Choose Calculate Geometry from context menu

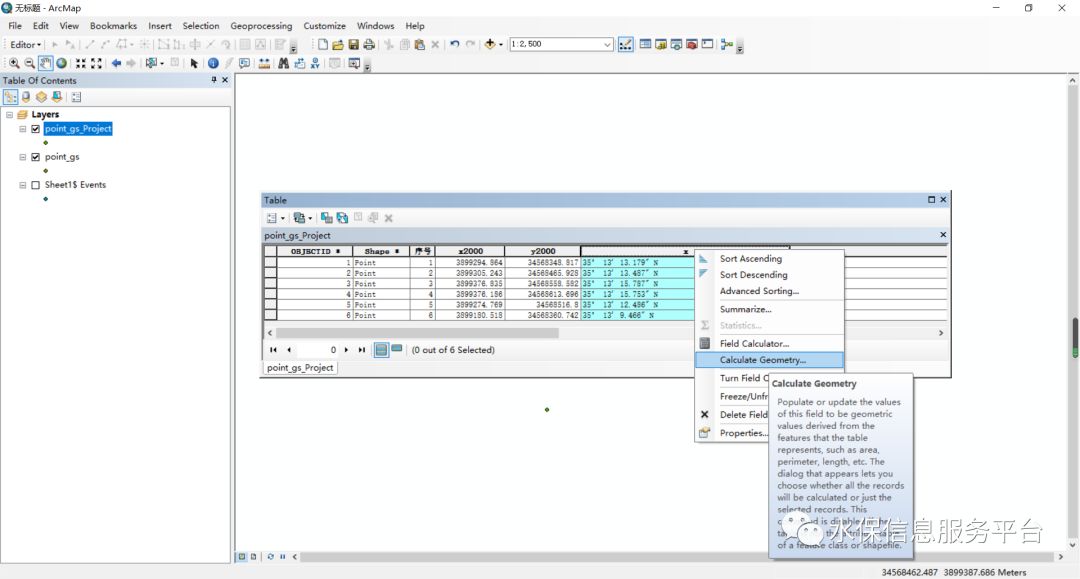coord(769,360)
